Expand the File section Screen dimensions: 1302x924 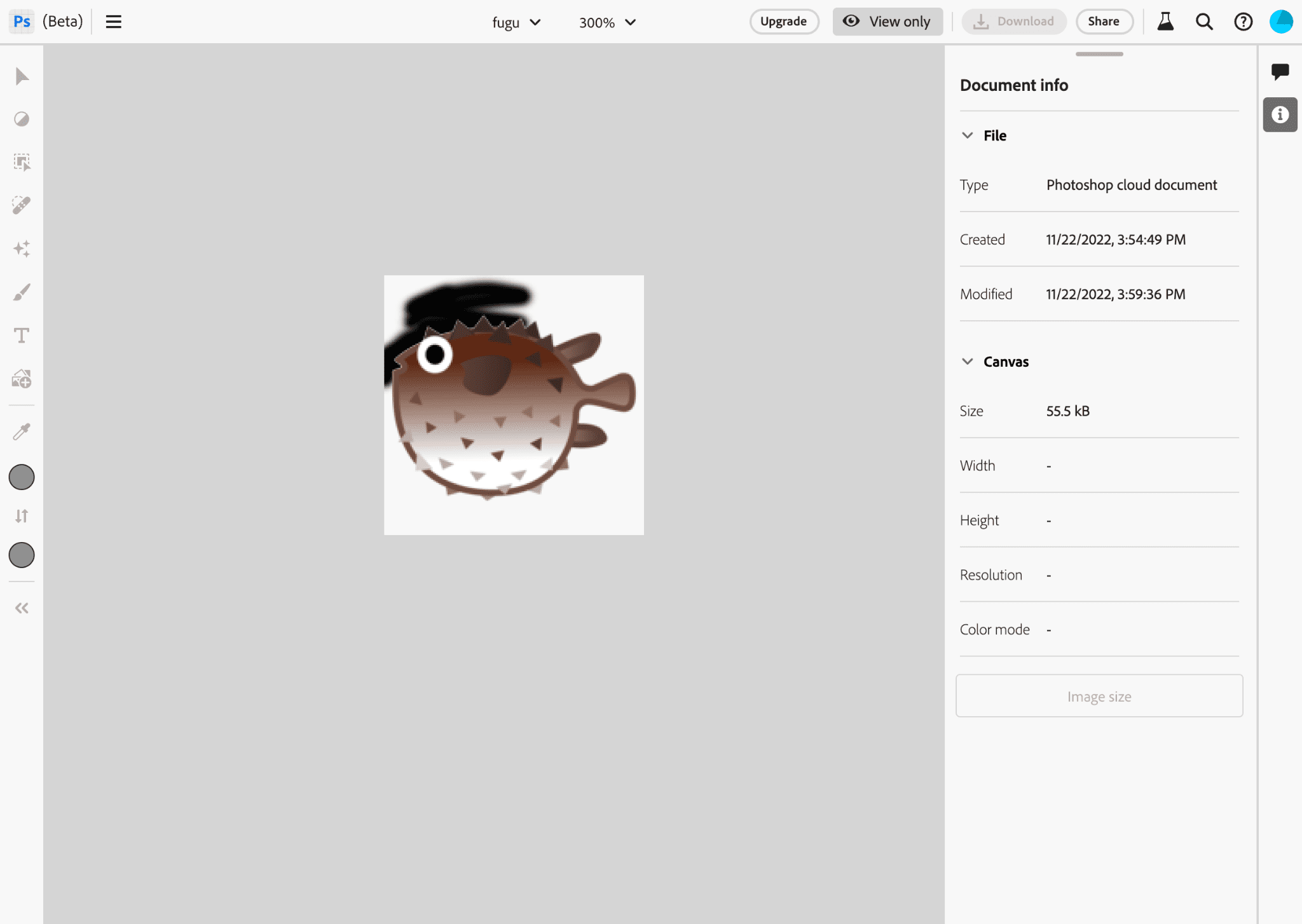[966, 135]
